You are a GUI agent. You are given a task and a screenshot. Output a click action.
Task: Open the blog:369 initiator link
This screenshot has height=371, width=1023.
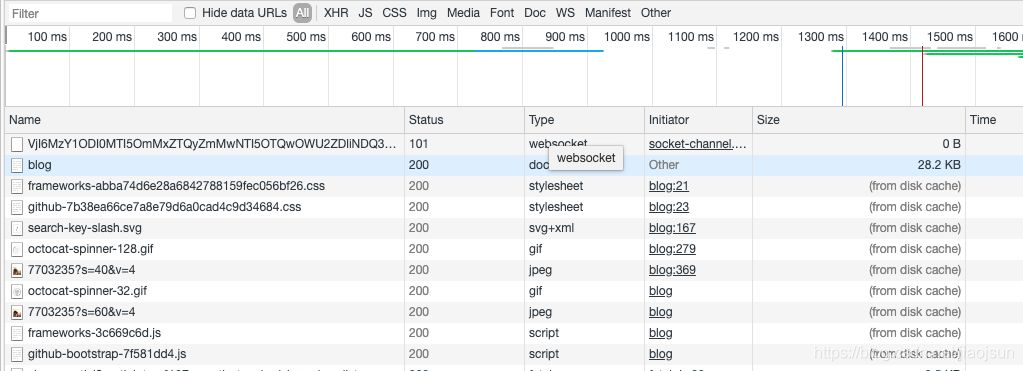tap(672, 270)
